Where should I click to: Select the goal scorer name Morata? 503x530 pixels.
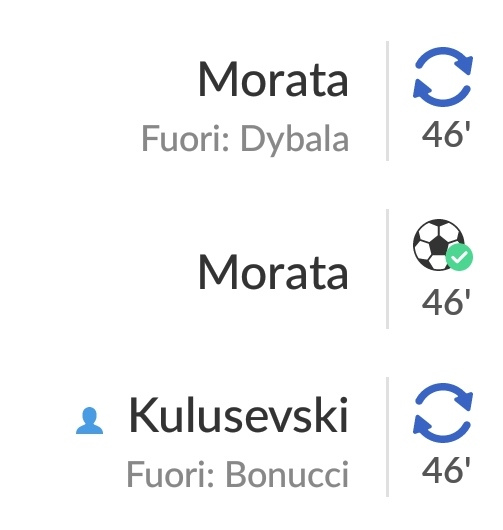click(273, 272)
